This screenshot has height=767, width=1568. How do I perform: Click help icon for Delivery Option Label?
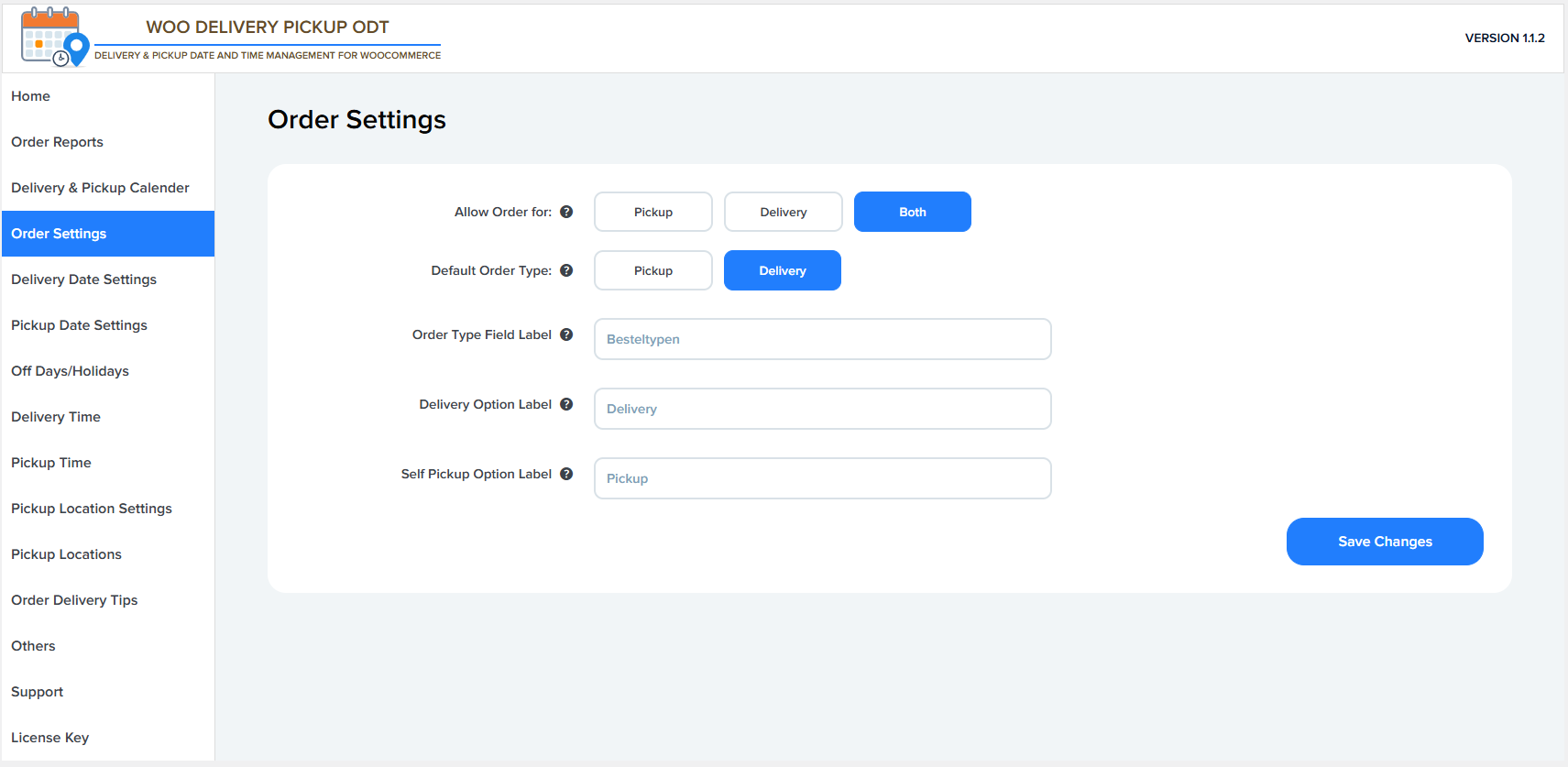[566, 404]
